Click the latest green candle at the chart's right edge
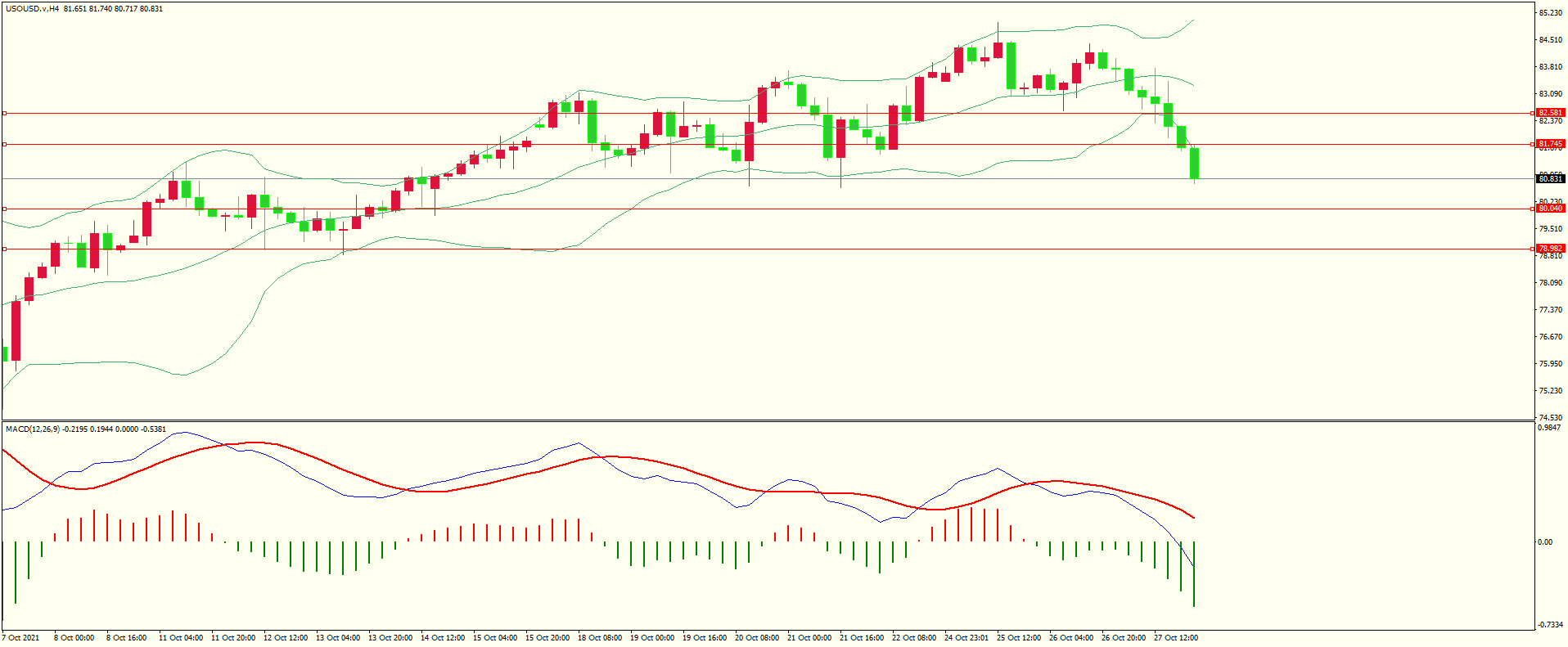Screen dimensions: 1568x647 [1194, 164]
